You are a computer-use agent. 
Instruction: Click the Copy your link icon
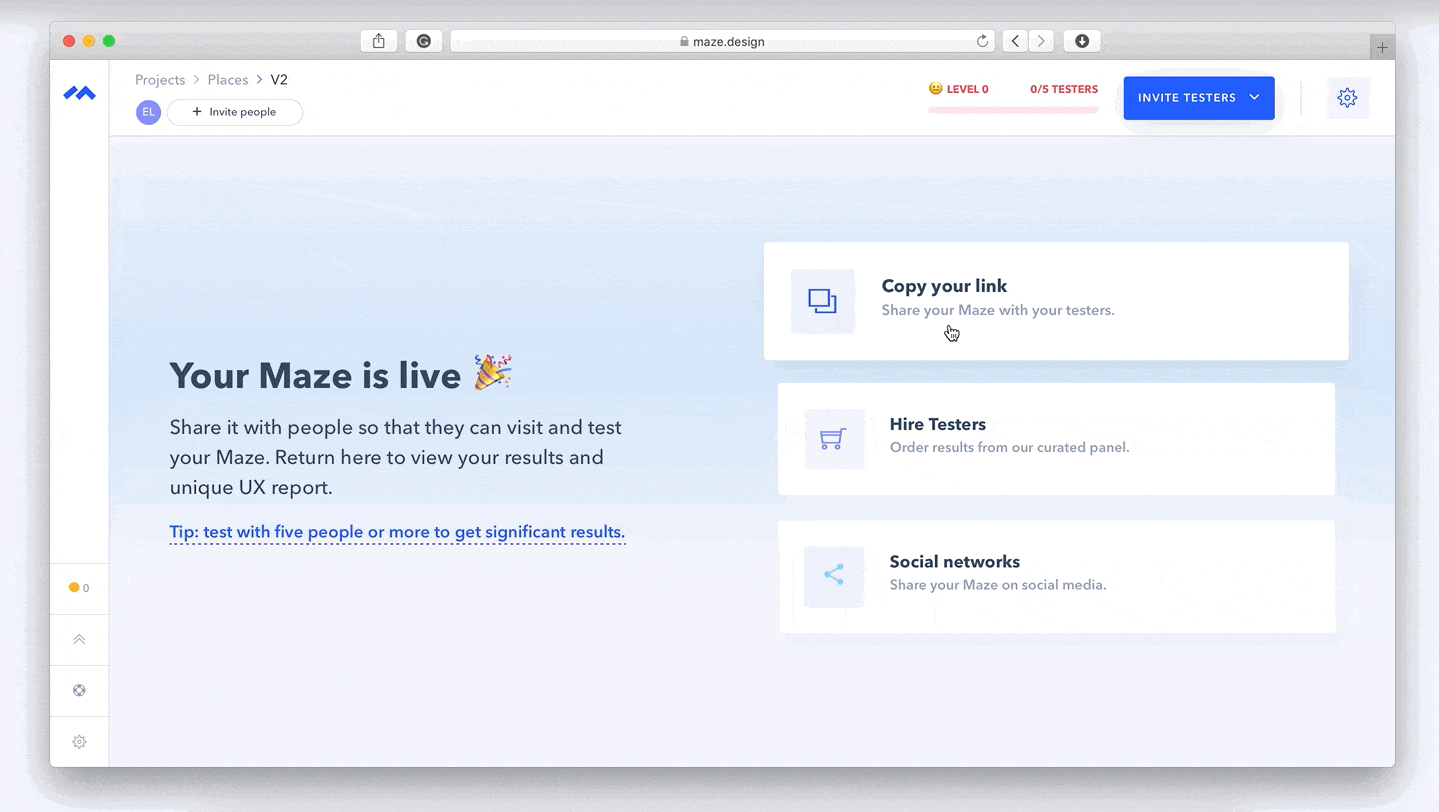pos(822,301)
